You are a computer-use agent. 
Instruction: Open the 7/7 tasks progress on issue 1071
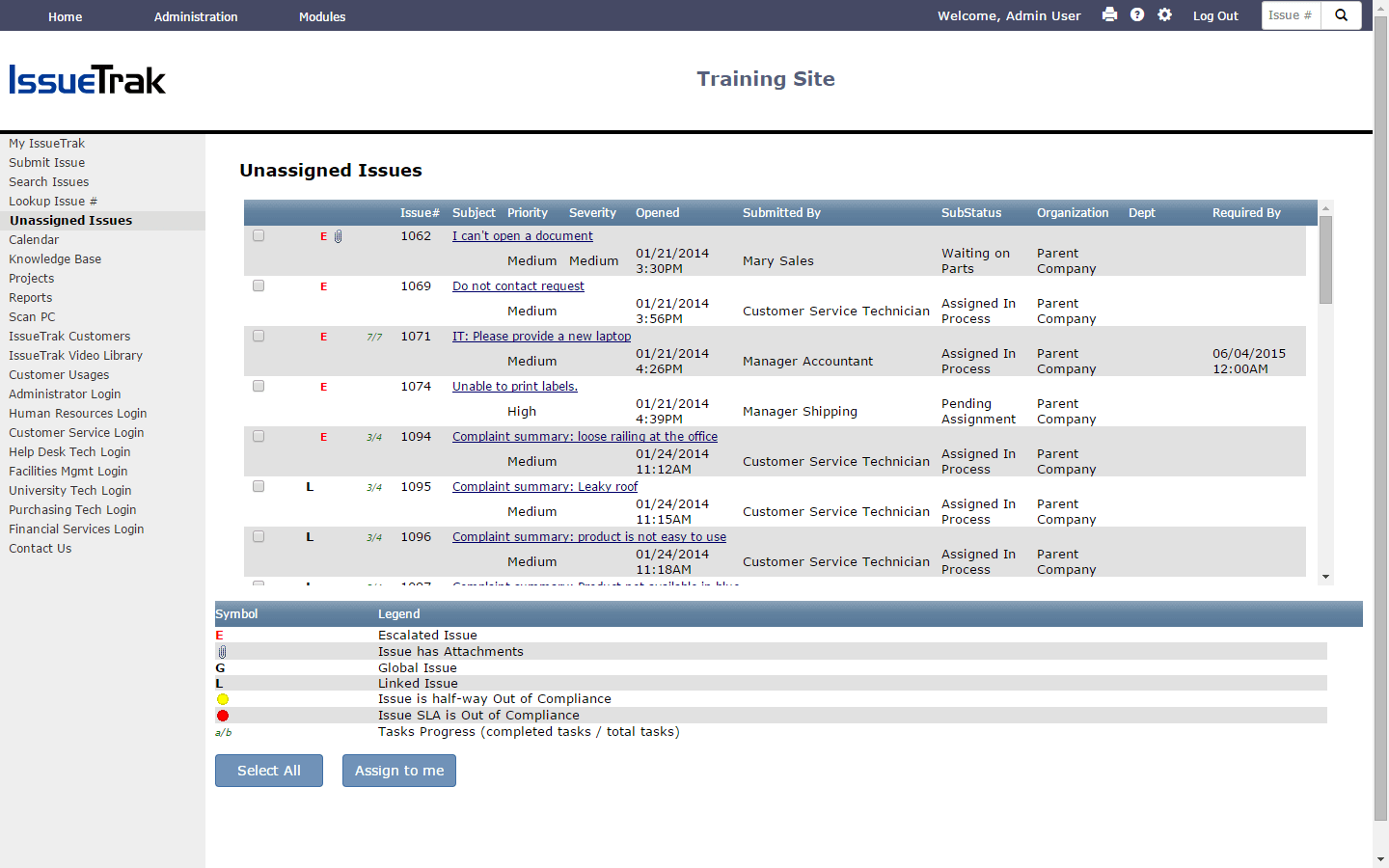pos(374,336)
